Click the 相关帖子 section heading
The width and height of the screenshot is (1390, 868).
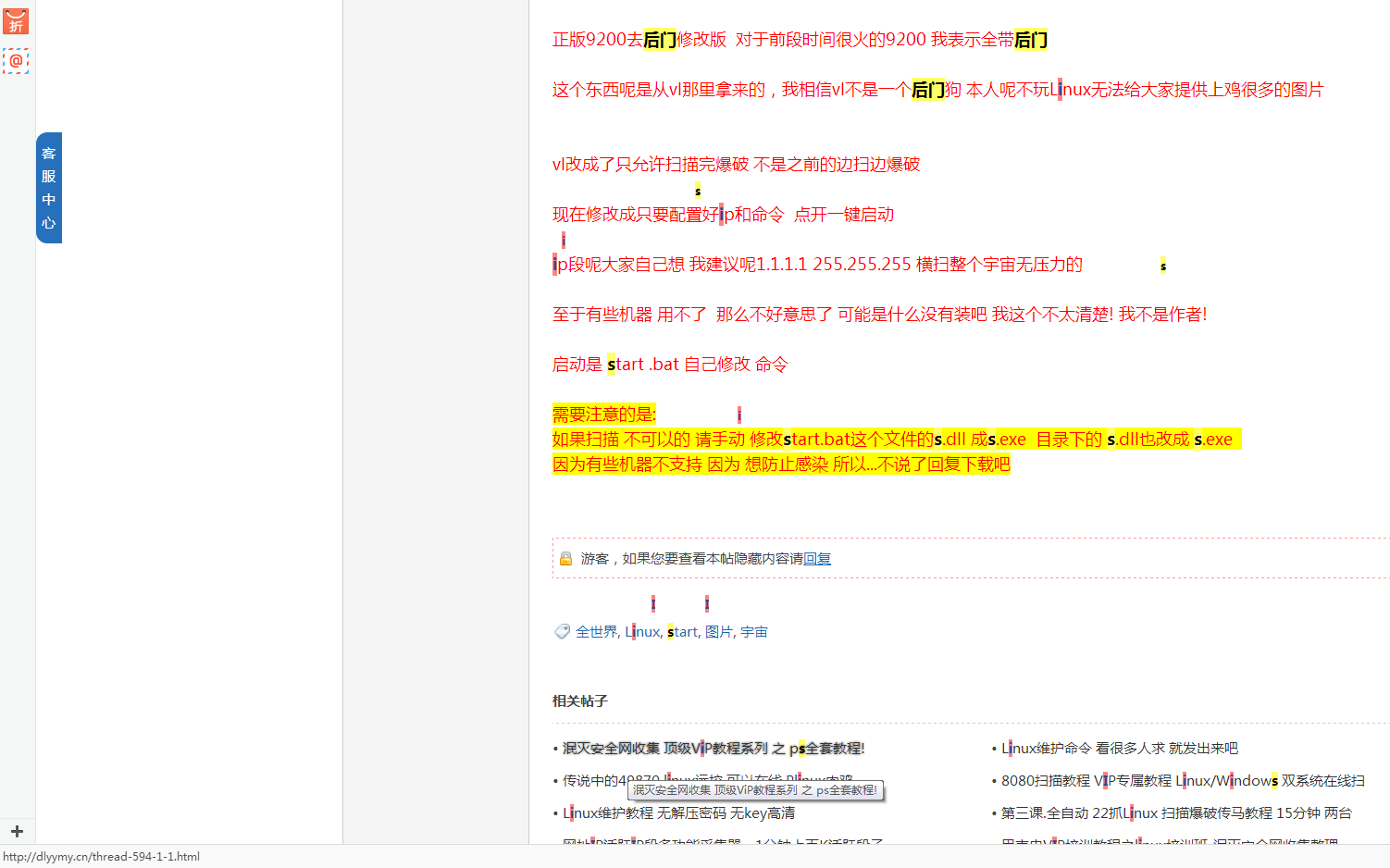tap(580, 701)
